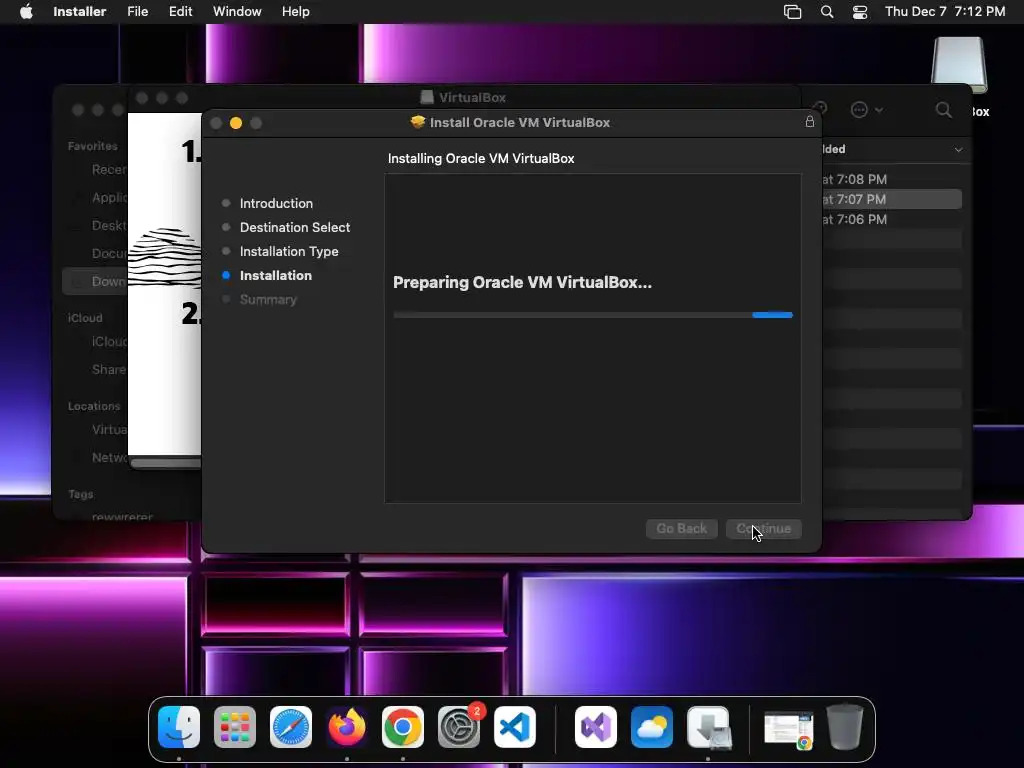This screenshot has width=1024, height=768.
Task: Open Google Chrome from the Dock
Action: click(x=403, y=727)
